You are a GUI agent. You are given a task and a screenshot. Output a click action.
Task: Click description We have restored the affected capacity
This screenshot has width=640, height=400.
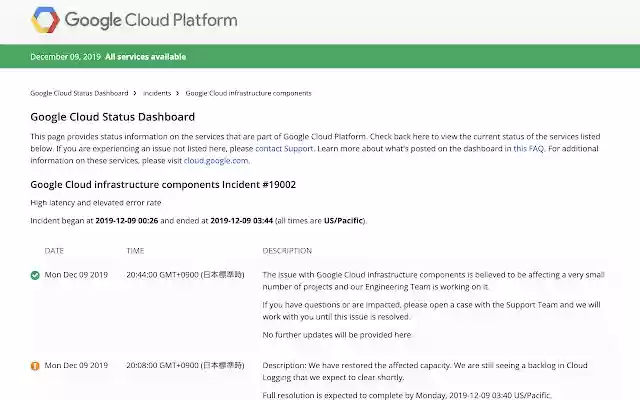[425, 371]
